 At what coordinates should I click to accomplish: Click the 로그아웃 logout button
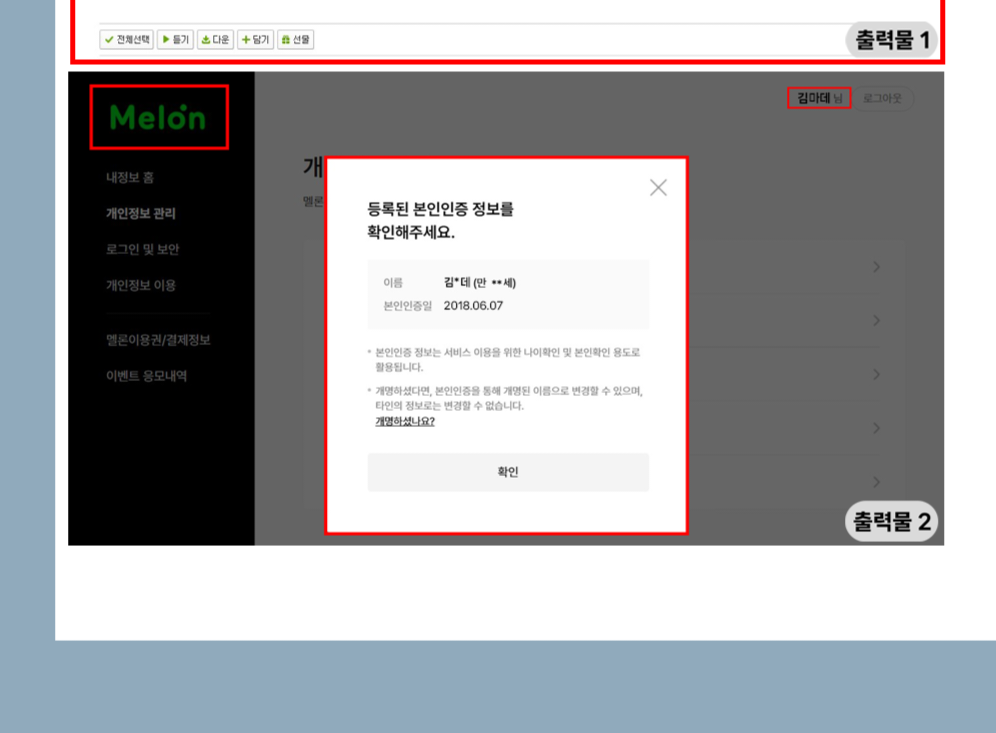pyautogui.click(x=882, y=98)
